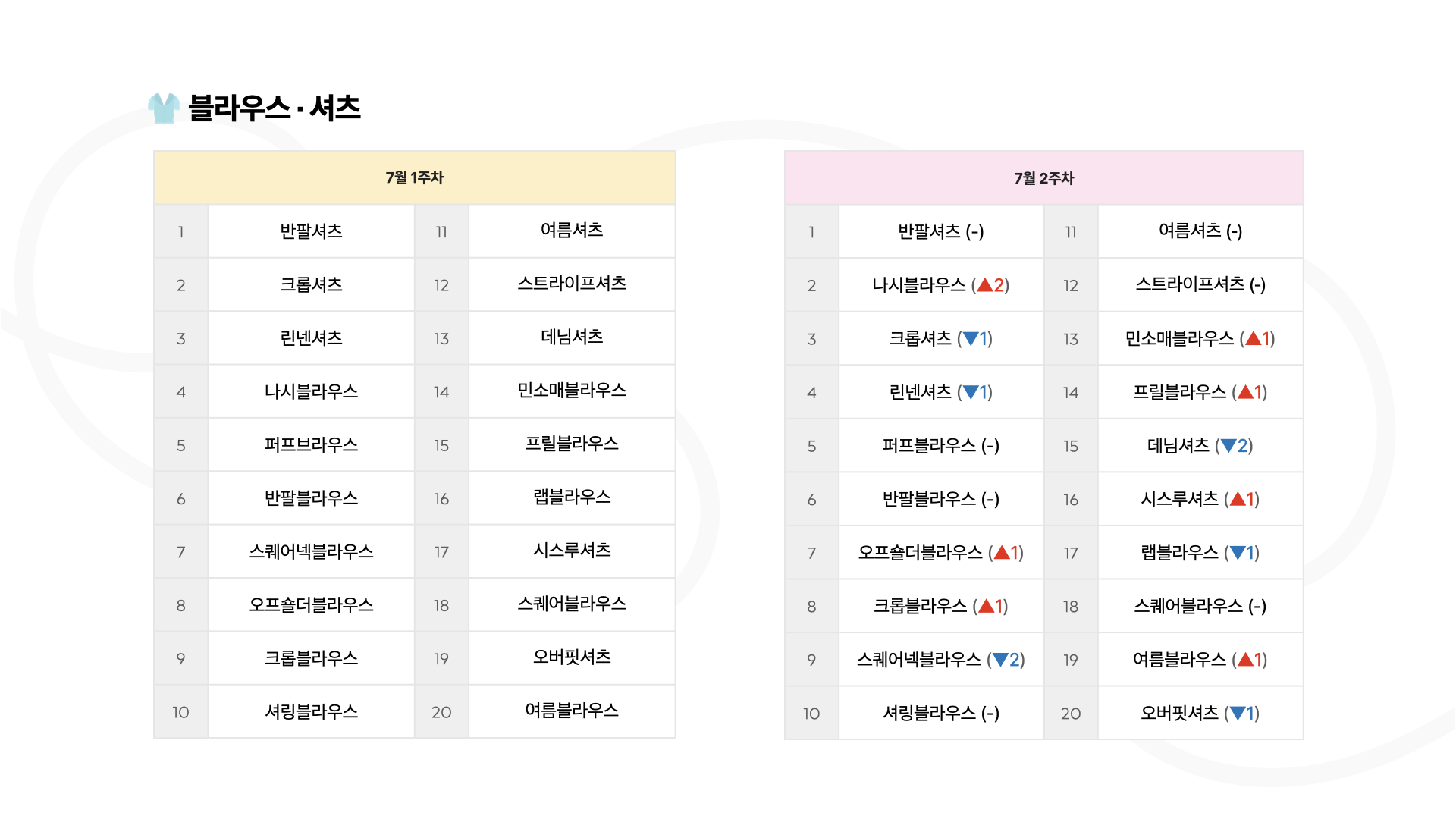Viewport: 1456px width, 819px height.
Task: Click 시스루셔츠 in the 7월 1주차 table
Action: tap(572, 550)
